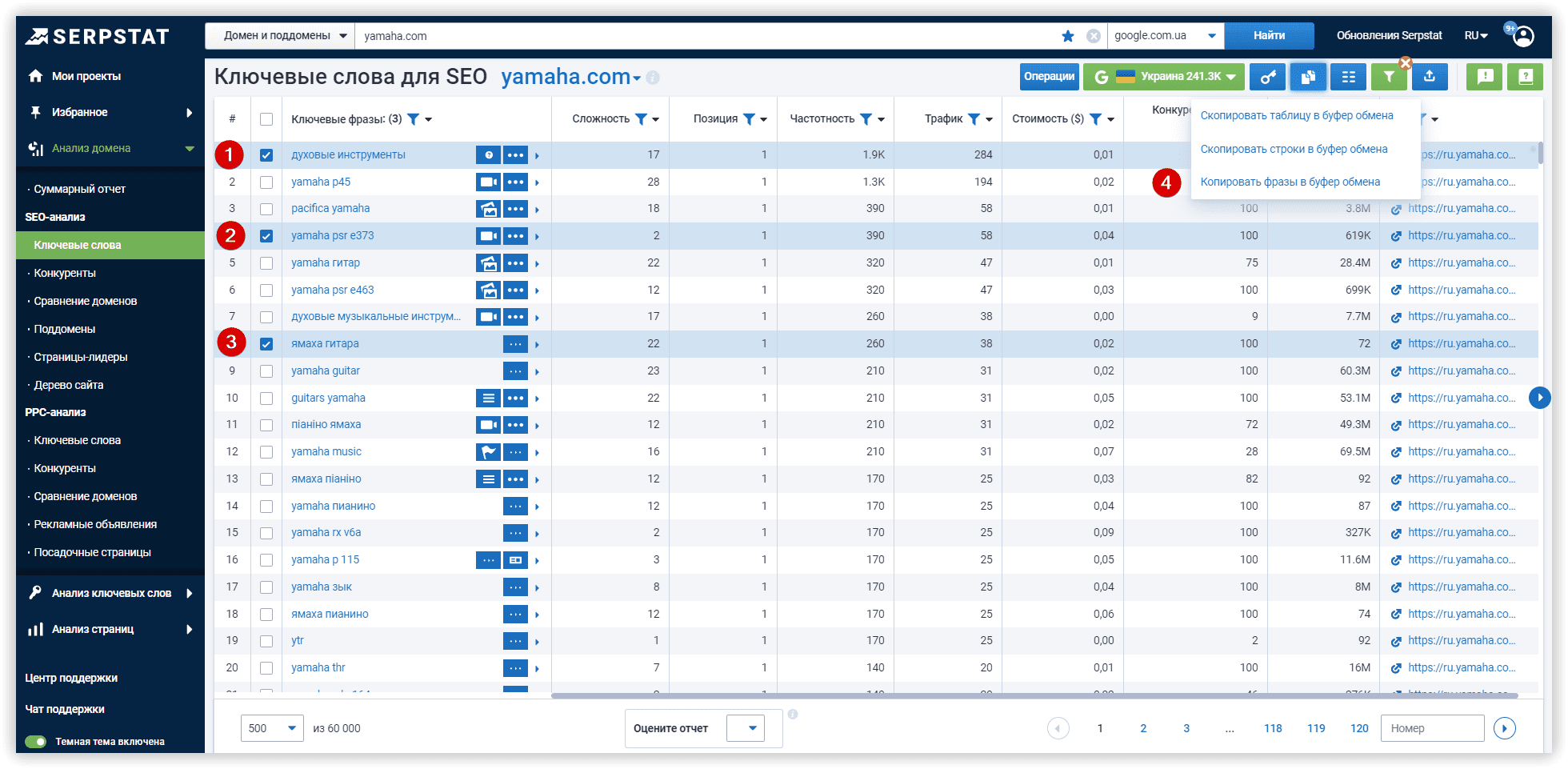Select 'Копировать фразы в буфер обмена'

[1290, 182]
